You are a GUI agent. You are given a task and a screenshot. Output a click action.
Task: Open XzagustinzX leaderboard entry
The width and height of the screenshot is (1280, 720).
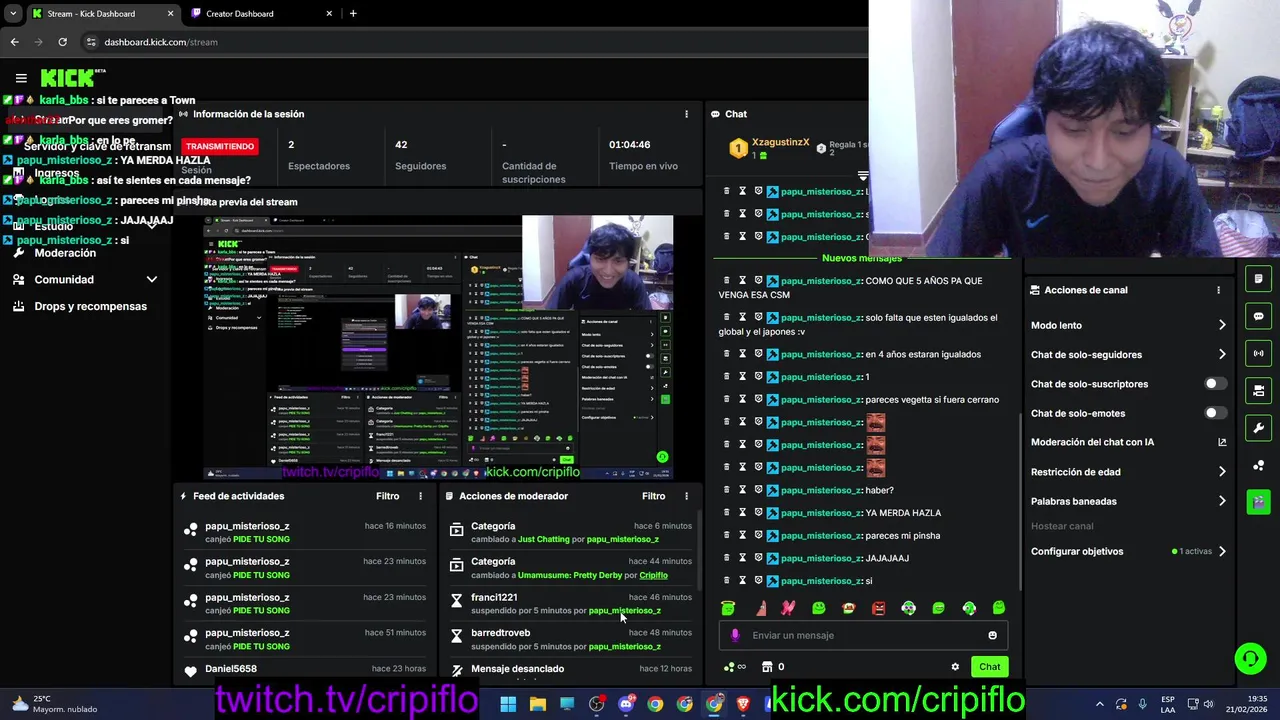780,142
